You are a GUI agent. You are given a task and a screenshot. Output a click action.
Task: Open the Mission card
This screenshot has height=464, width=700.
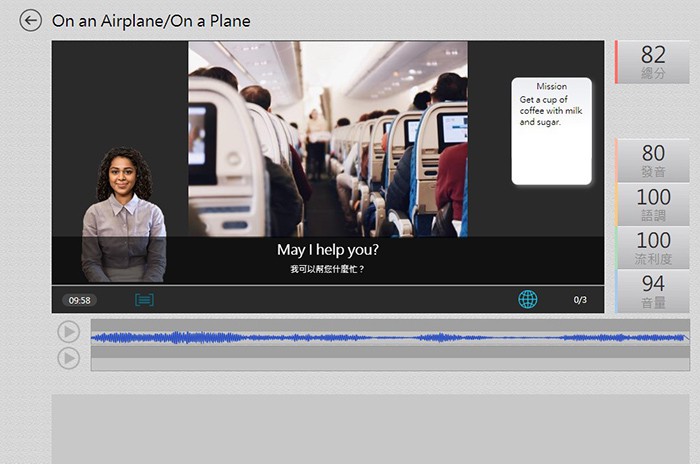click(x=551, y=131)
